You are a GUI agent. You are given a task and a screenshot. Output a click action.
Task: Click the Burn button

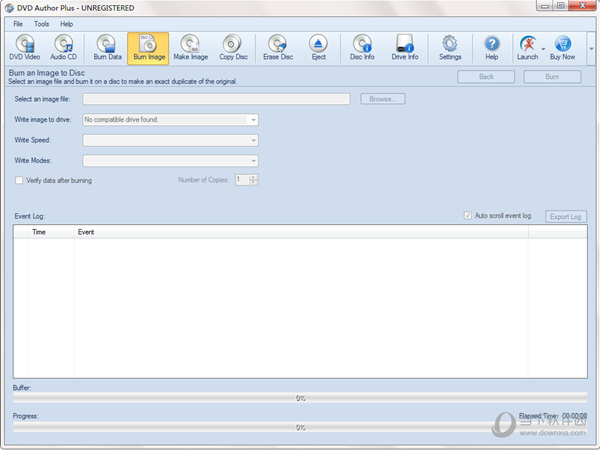coord(552,77)
